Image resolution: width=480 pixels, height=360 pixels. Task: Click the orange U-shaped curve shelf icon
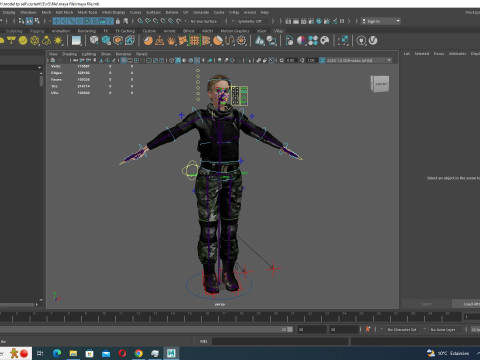click(x=230, y=41)
